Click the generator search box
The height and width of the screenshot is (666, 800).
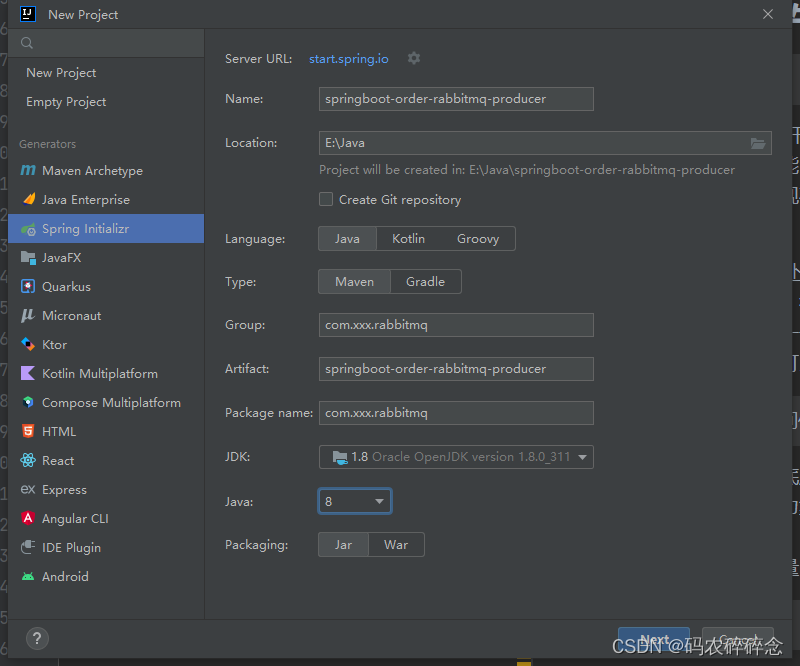(x=107, y=43)
